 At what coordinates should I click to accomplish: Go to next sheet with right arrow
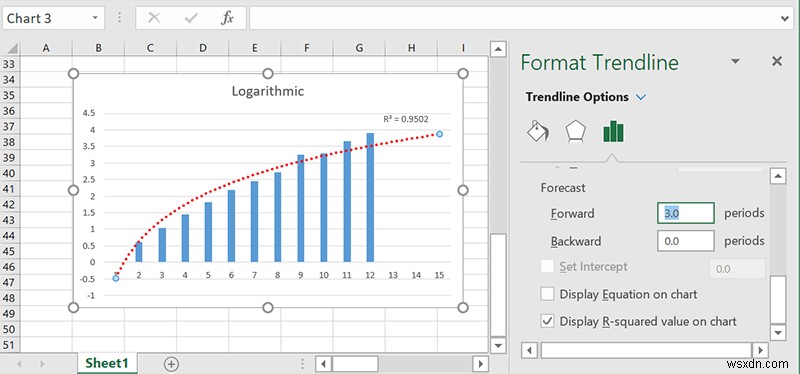[42, 364]
